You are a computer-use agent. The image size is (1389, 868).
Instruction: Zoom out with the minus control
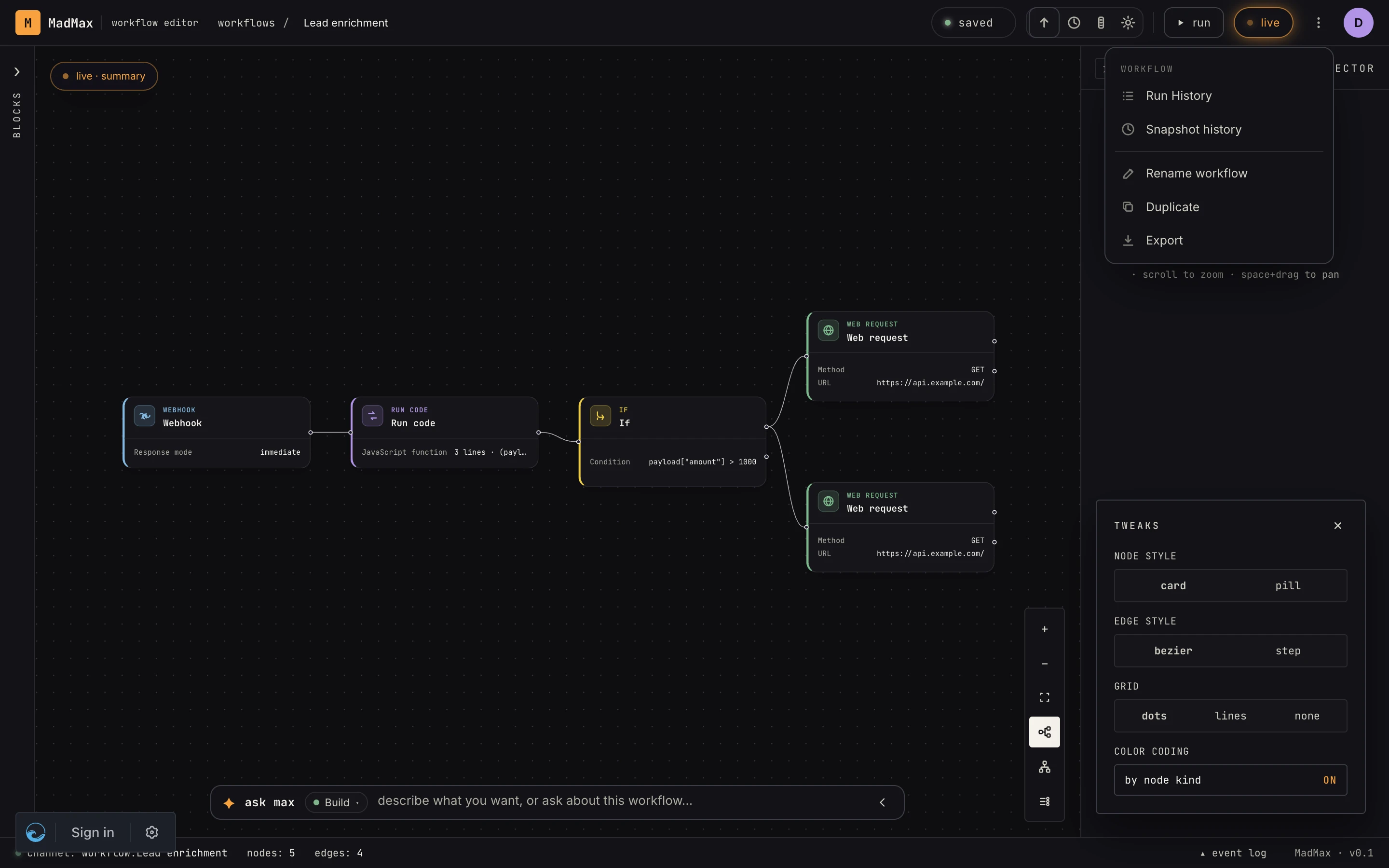point(1045,664)
